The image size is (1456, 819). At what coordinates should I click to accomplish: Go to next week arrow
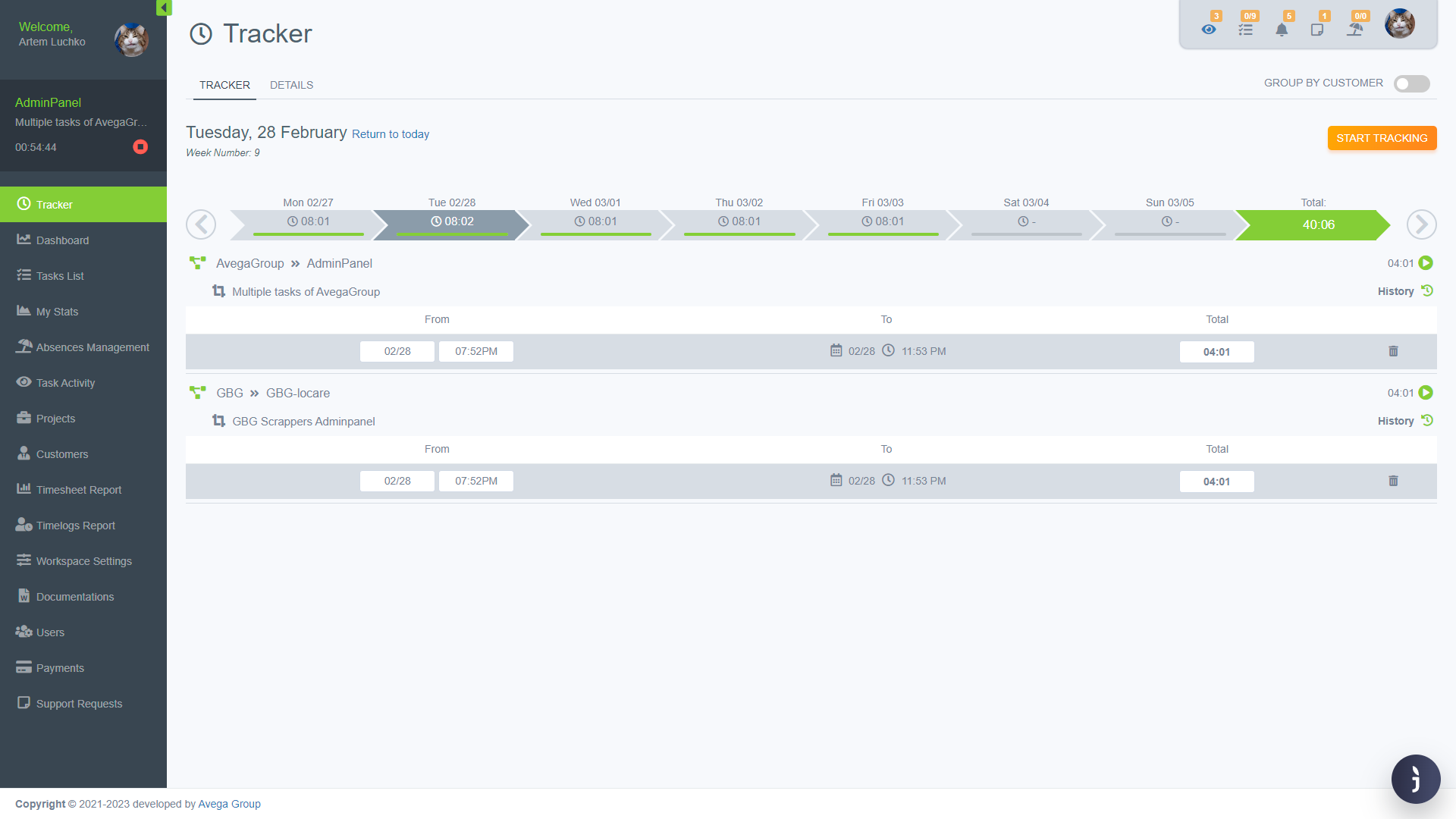[x=1421, y=224]
